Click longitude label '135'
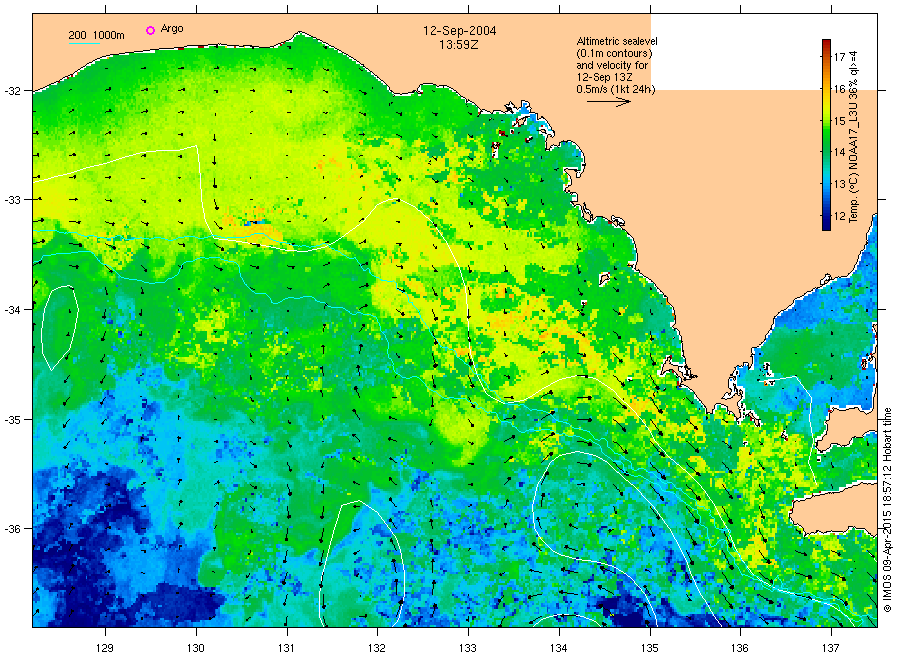Viewport: 900px width, 660px height. [x=650, y=648]
